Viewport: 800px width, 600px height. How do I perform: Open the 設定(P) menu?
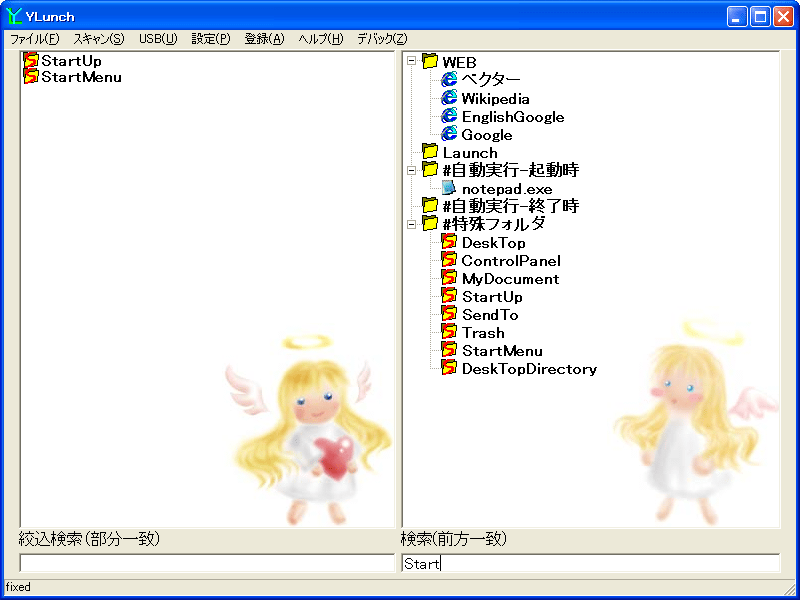(210, 39)
